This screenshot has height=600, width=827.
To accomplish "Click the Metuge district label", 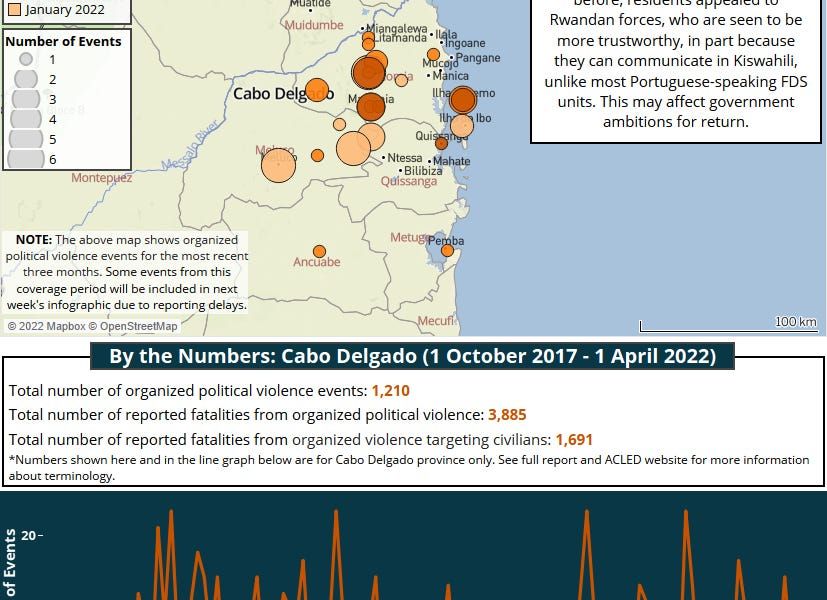I will pos(410,238).
